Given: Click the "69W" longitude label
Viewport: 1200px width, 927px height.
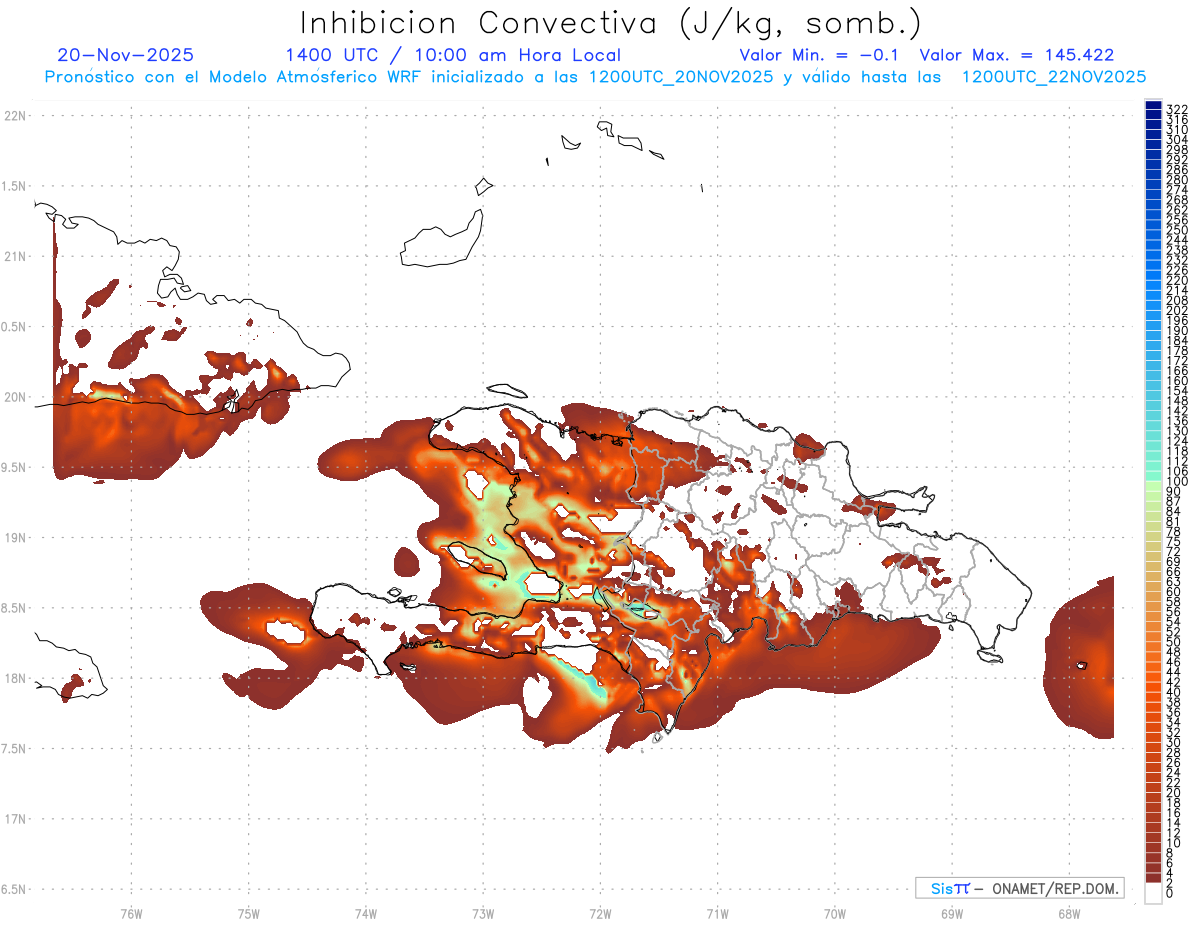Looking at the screenshot, I should click(x=952, y=913).
